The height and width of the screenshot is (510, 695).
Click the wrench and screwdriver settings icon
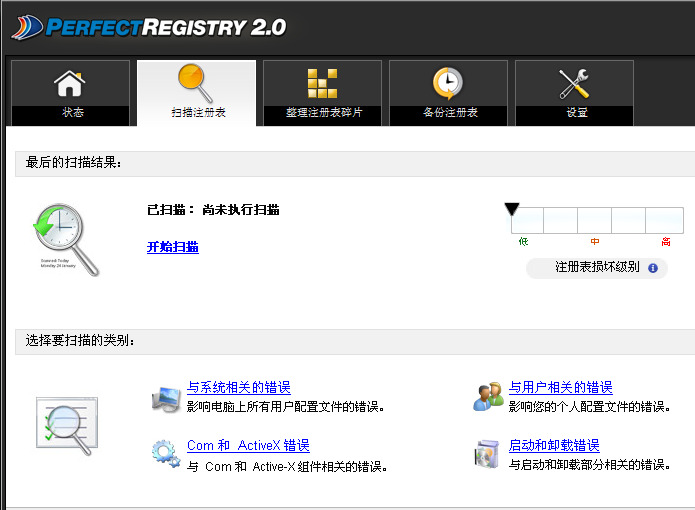[574, 83]
